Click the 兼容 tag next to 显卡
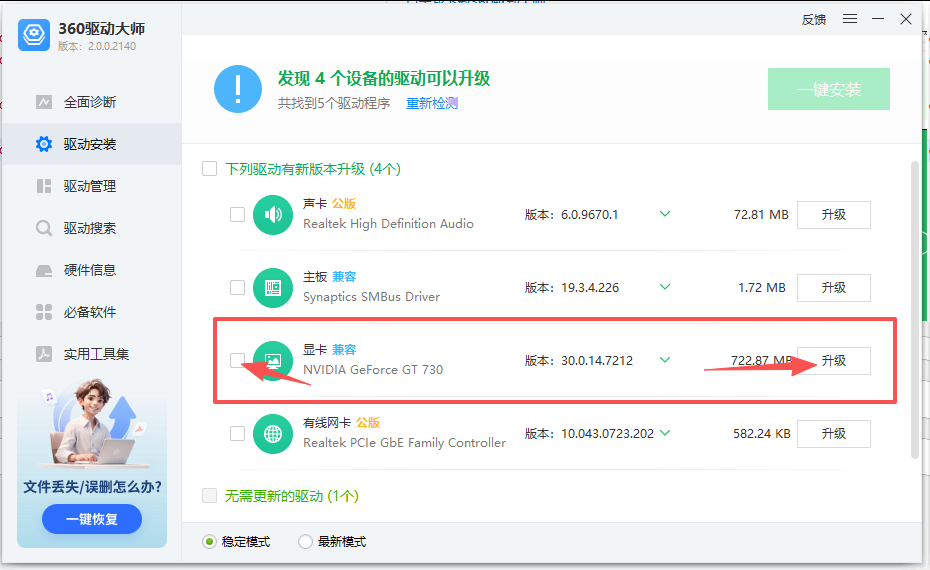This screenshot has height=570, width=930. 344,349
